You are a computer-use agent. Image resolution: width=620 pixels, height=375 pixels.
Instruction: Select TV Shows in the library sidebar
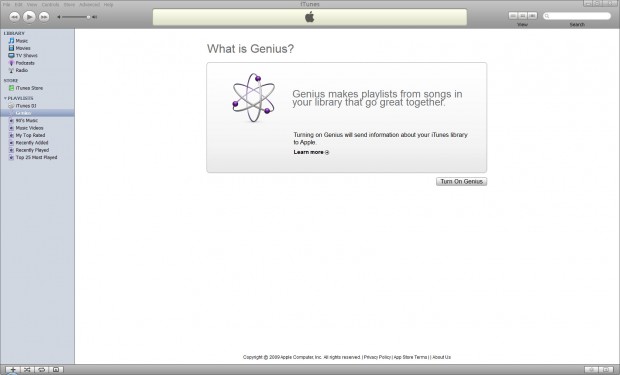tap(26, 55)
